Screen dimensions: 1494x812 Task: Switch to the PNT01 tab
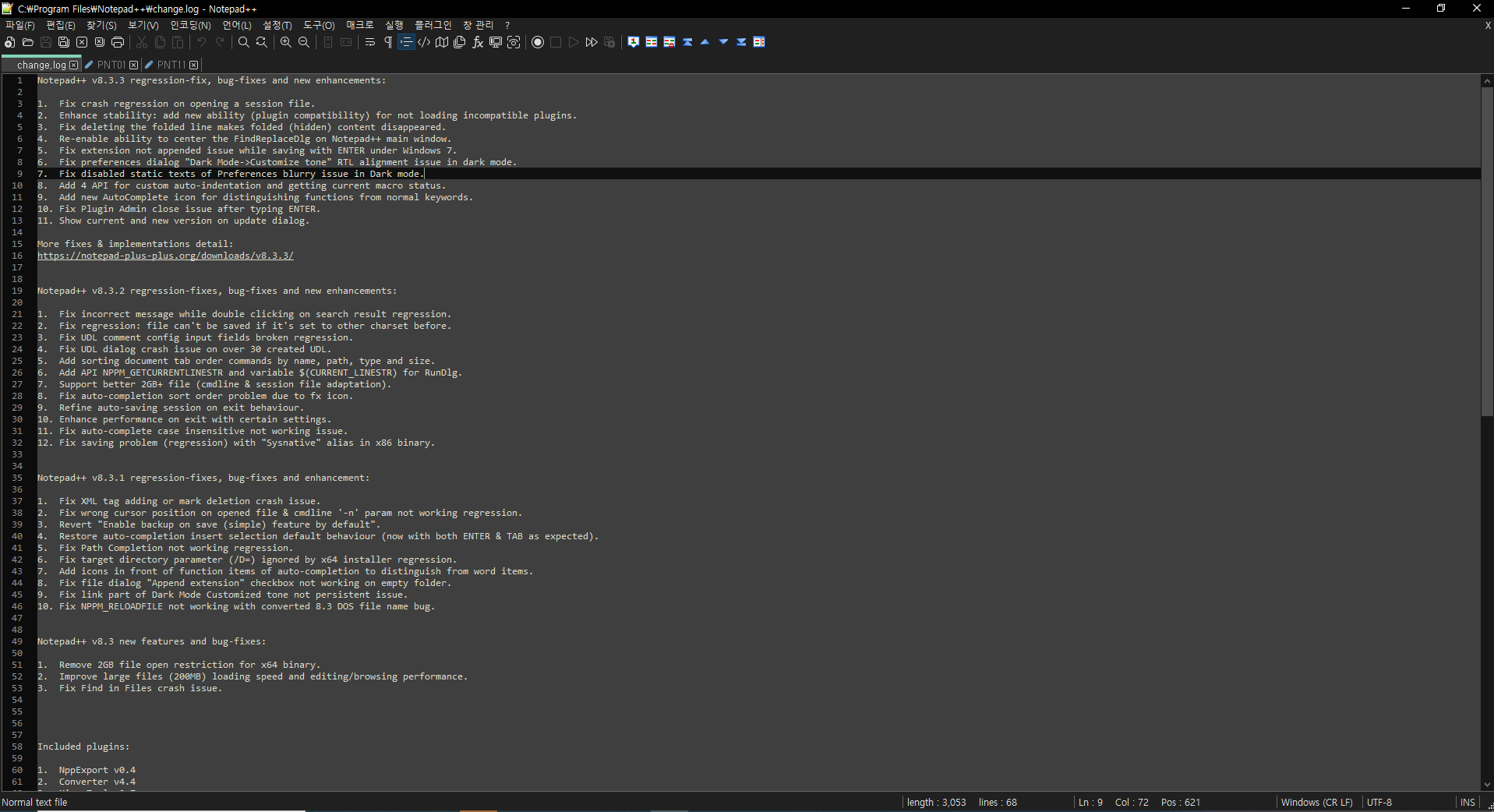tap(111, 65)
